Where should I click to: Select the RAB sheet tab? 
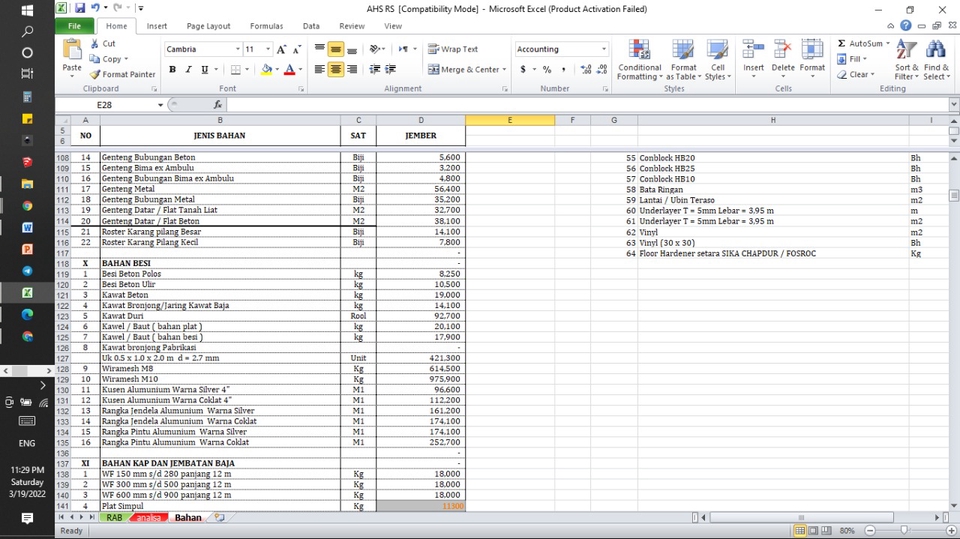click(114, 518)
